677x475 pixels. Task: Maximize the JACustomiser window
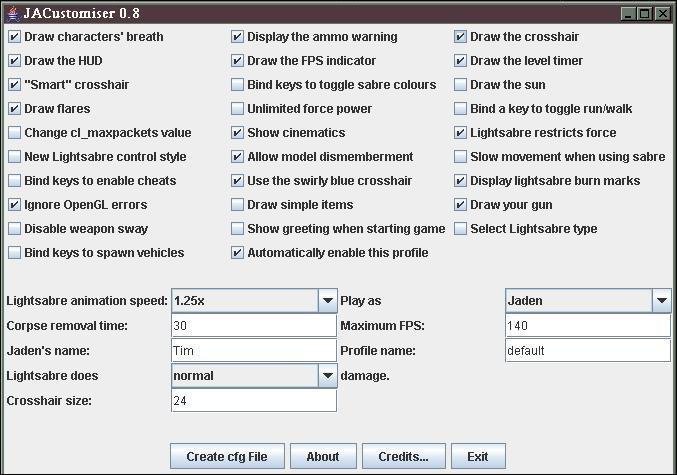coord(644,14)
